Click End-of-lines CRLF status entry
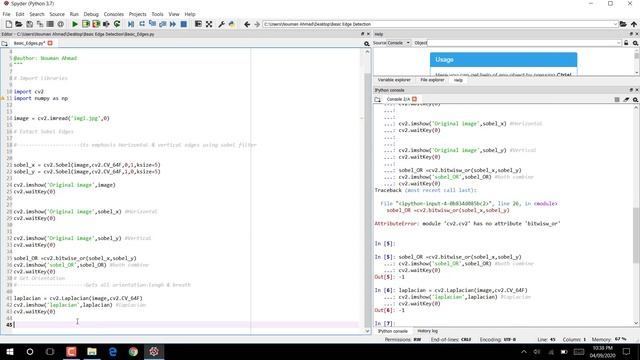This screenshot has width=640, height=360. (x=451, y=340)
